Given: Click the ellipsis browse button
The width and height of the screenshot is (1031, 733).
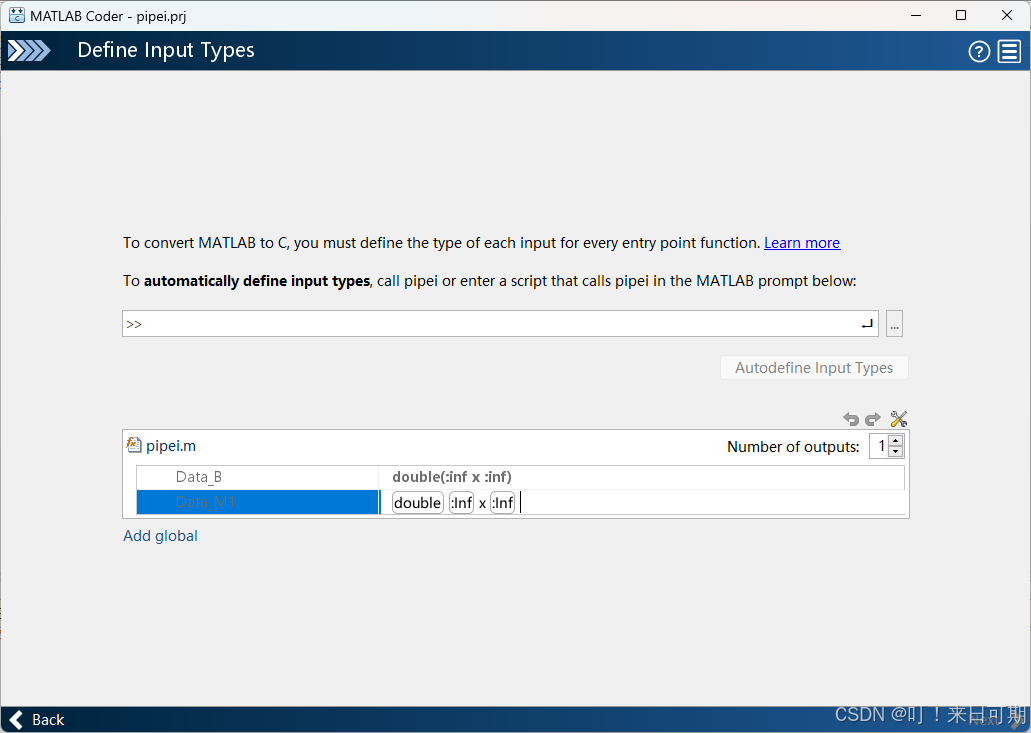Looking at the screenshot, I should 894,323.
